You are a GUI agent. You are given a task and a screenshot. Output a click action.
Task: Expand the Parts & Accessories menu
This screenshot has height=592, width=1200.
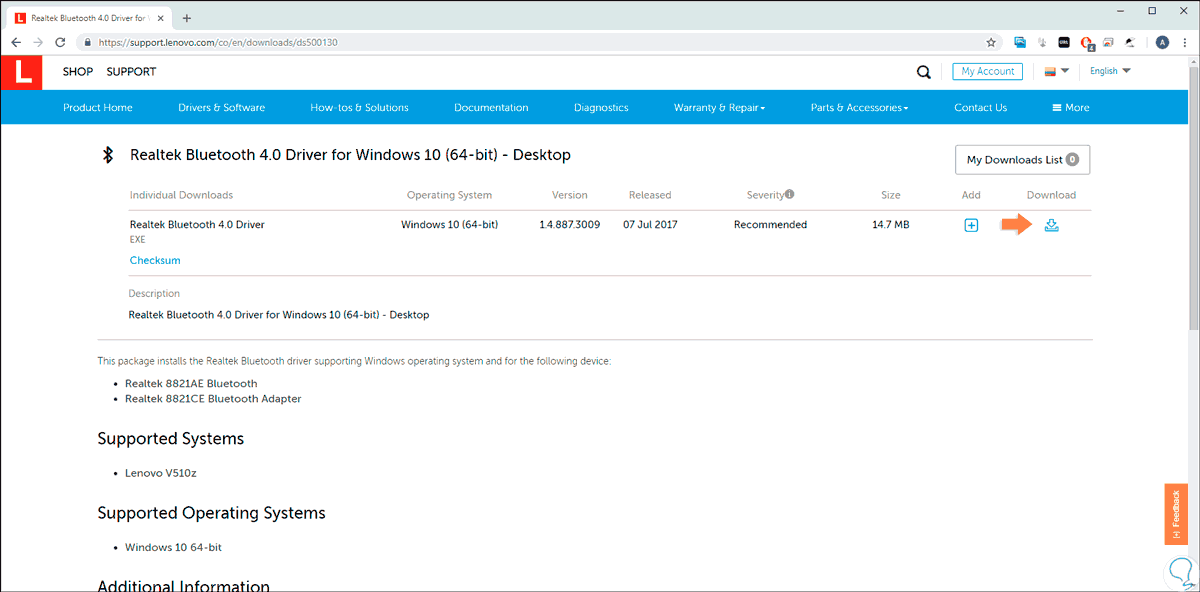pos(859,108)
